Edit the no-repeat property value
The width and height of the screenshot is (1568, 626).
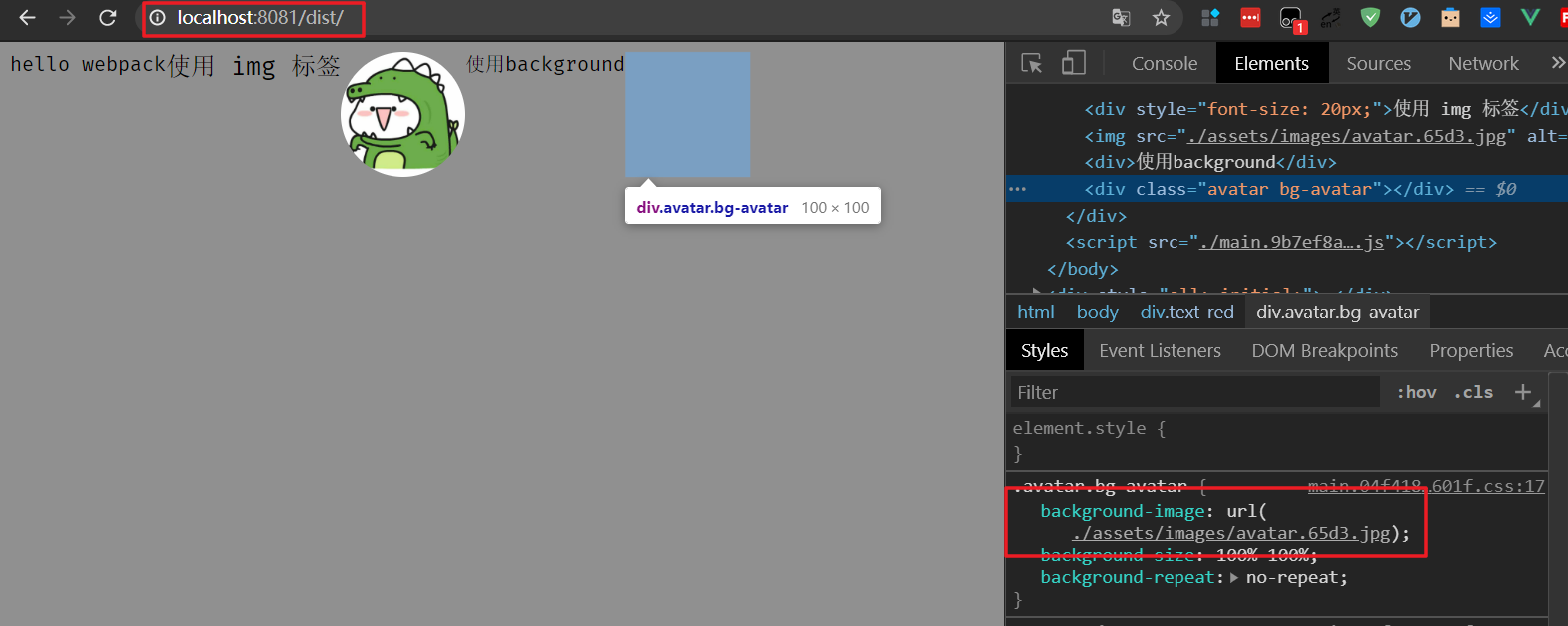point(1292,578)
